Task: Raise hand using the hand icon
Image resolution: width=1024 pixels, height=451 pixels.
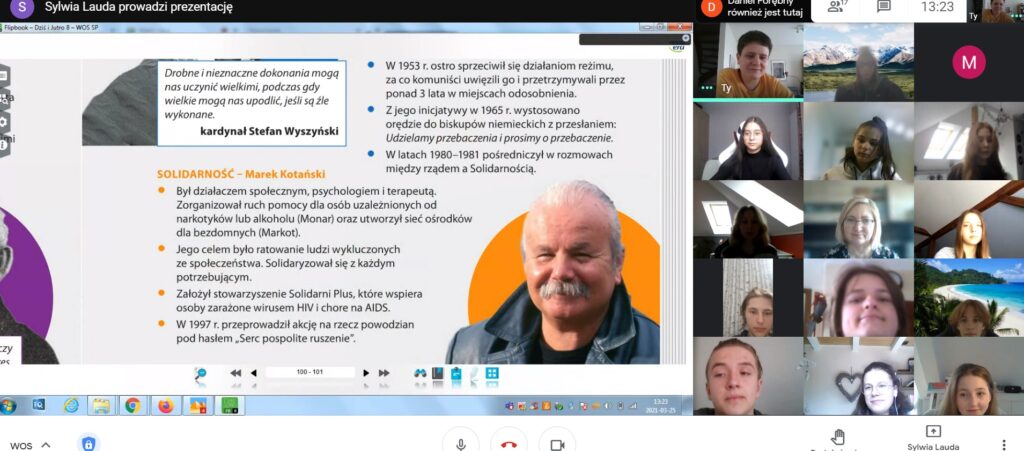Action: click(838, 437)
